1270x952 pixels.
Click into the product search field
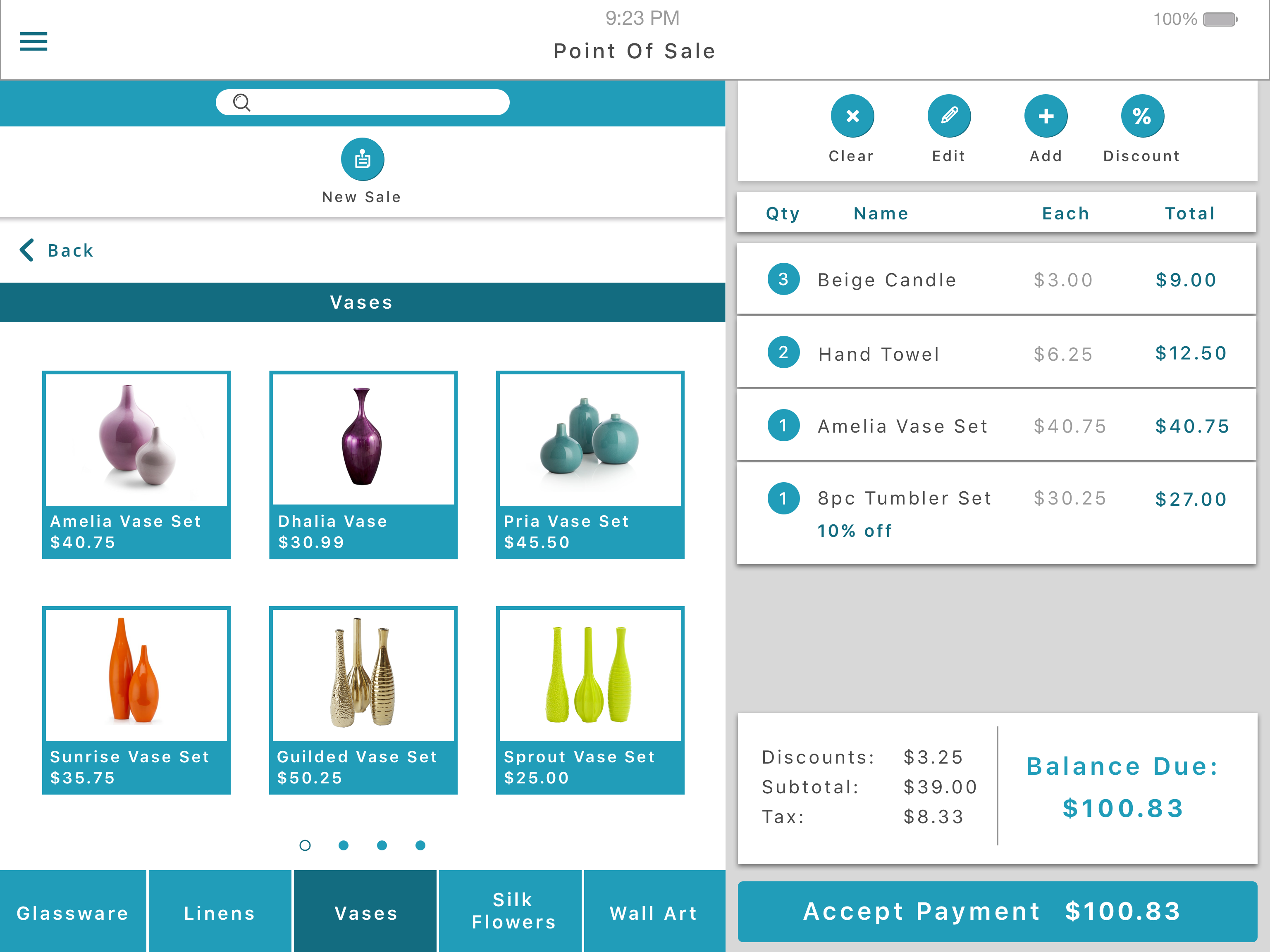pyautogui.click(x=379, y=103)
